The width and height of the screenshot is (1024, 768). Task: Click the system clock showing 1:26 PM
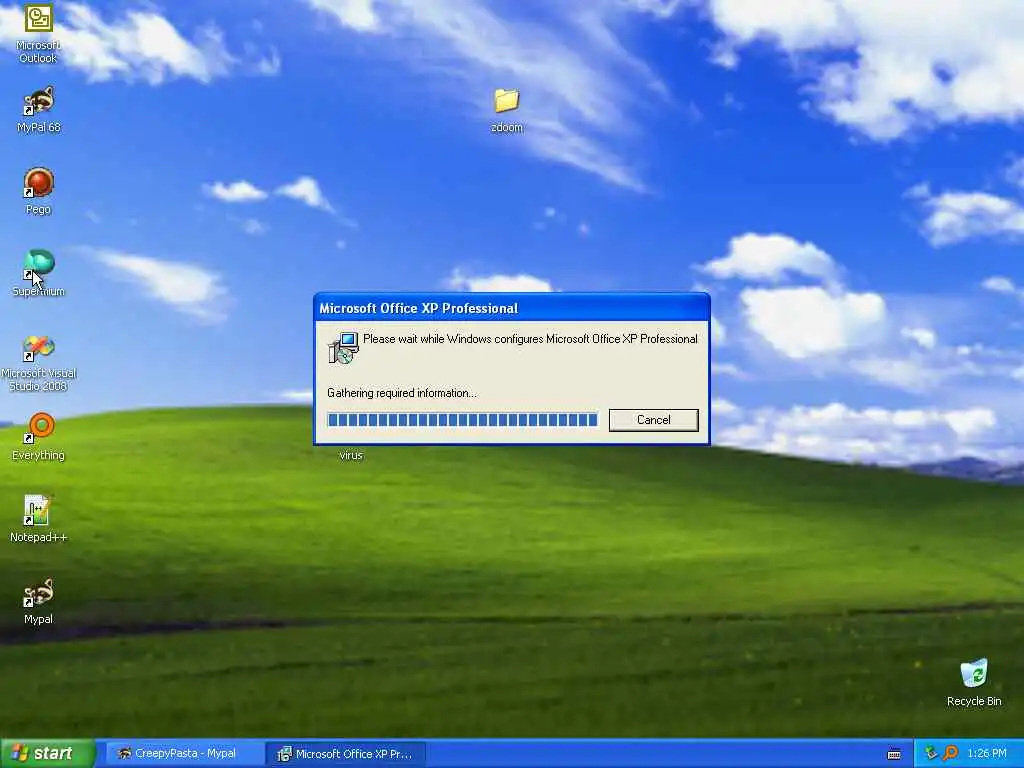click(987, 753)
